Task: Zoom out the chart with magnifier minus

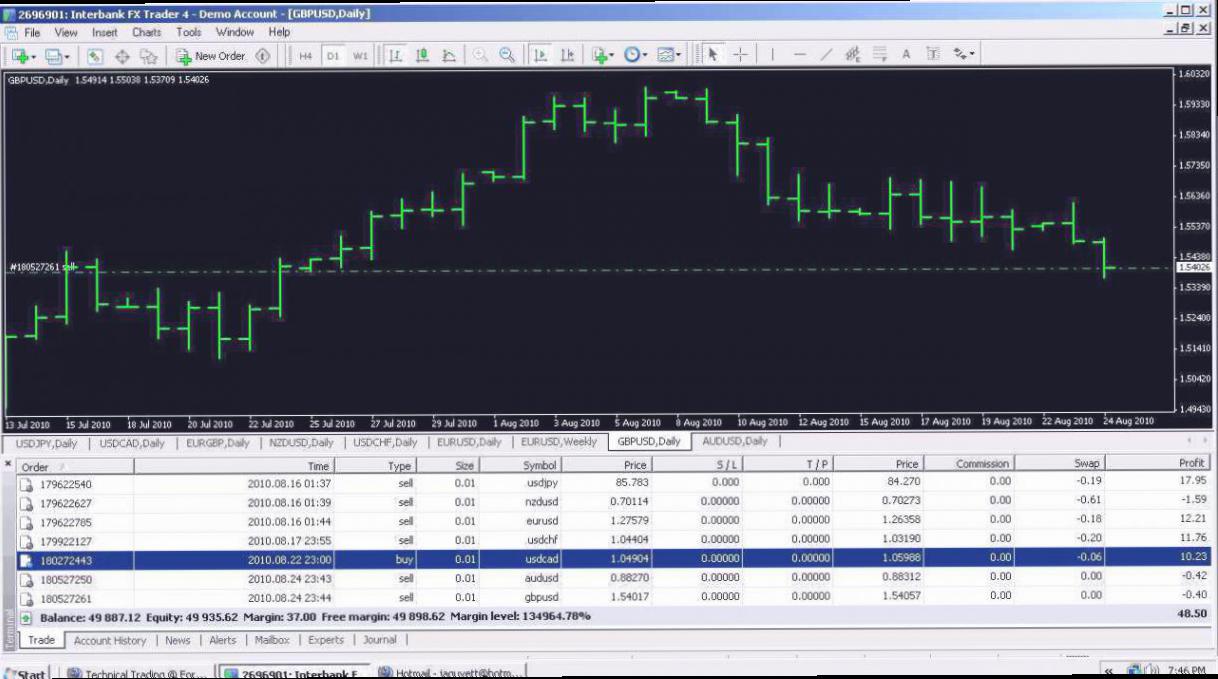Action: click(x=507, y=56)
